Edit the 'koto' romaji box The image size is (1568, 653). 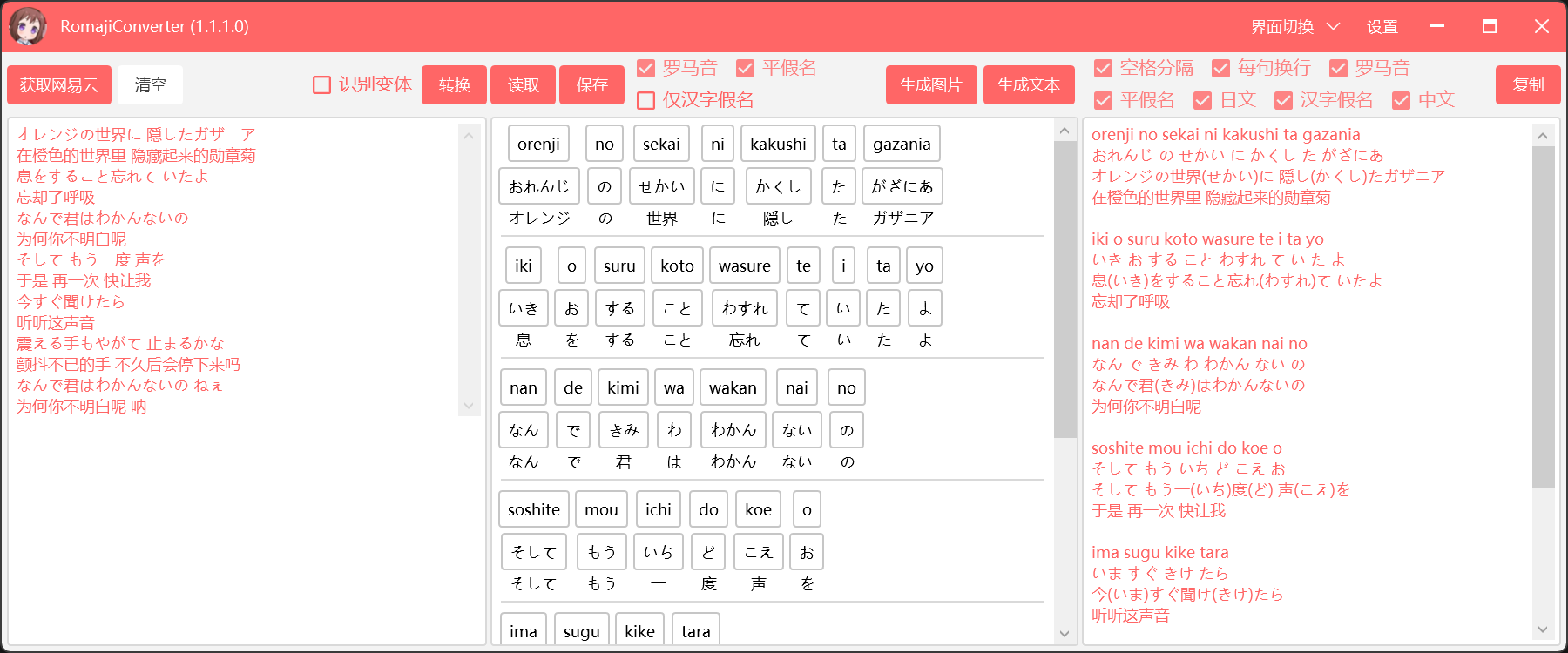pos(677,266)
